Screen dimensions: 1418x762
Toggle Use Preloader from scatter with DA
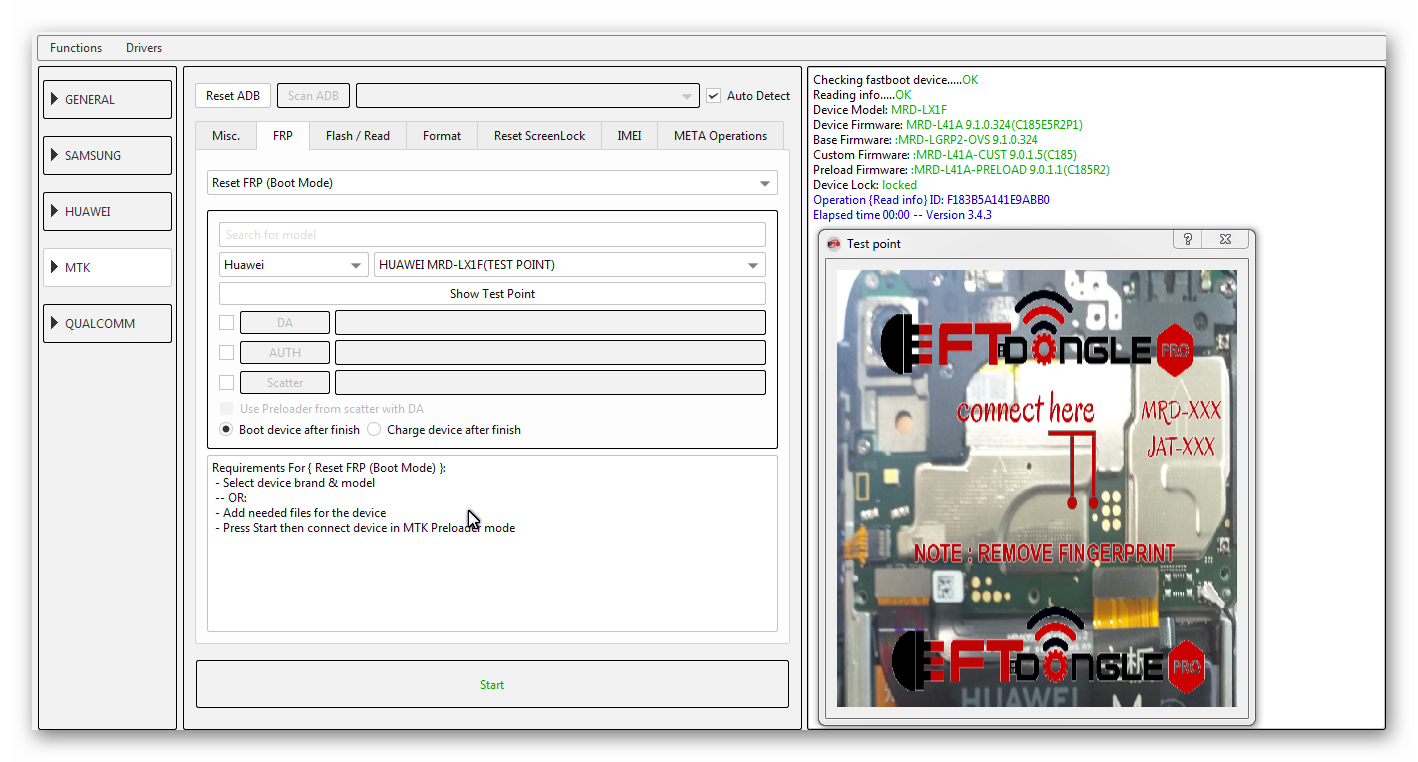pyautogui.click(x=227, y=409)
